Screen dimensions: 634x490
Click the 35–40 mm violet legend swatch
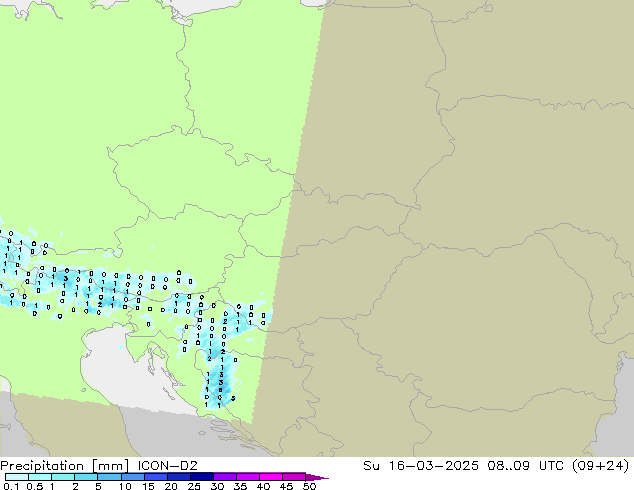tap(248, 477)
